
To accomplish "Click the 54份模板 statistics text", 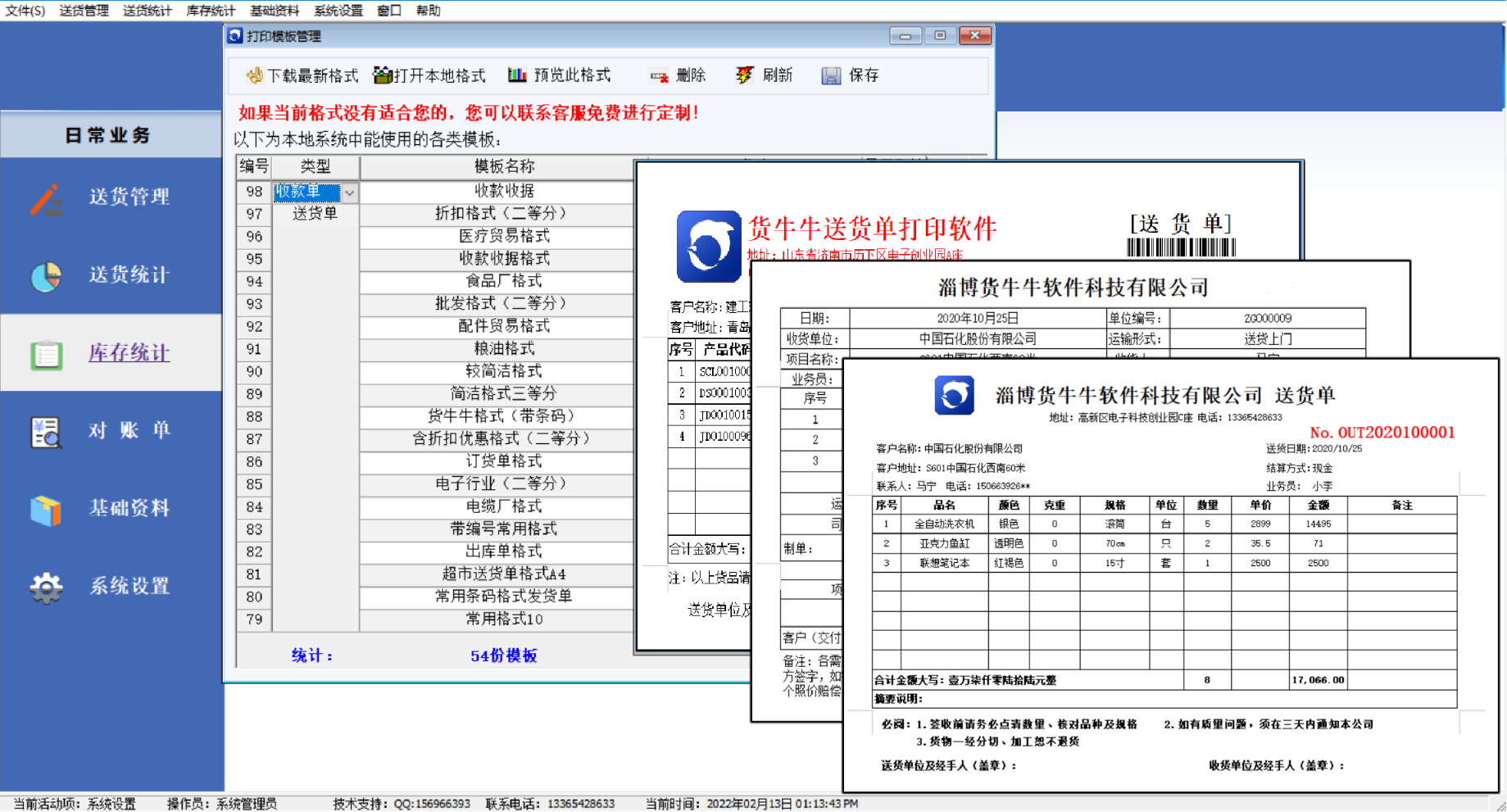I will tap(504, 655).
